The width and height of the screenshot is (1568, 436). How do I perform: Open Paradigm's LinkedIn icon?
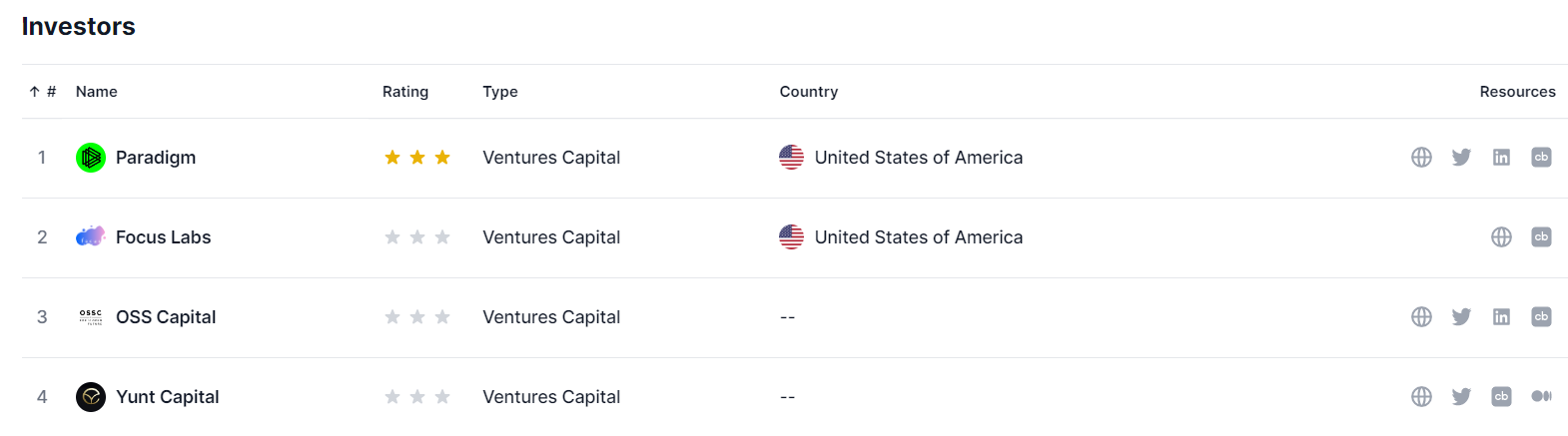[x=1501, y=158]
